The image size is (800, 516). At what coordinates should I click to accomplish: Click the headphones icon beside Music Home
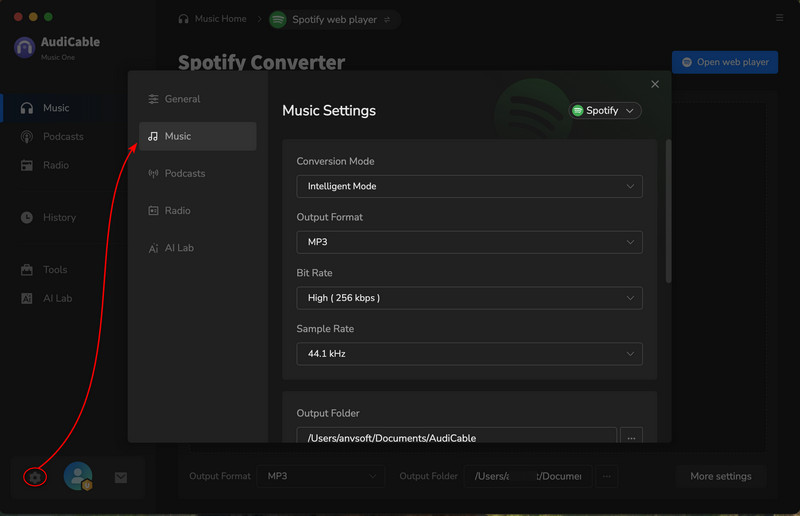click(183, 19)
